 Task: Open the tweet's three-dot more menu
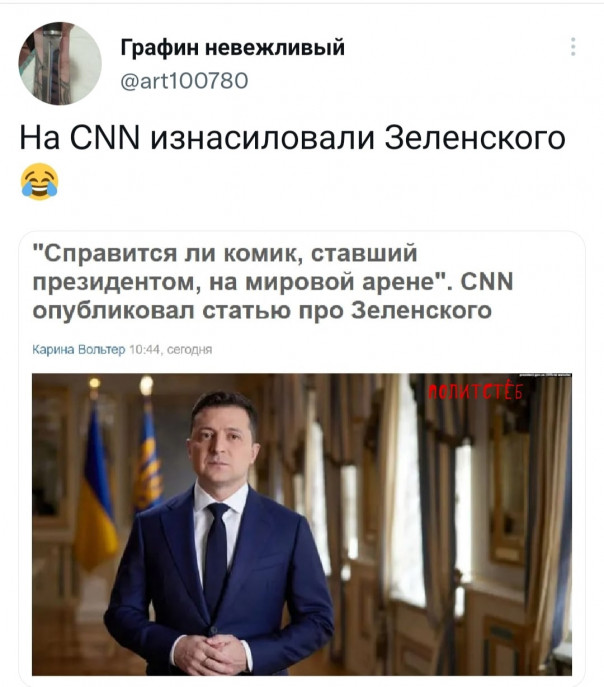(573, 46)
